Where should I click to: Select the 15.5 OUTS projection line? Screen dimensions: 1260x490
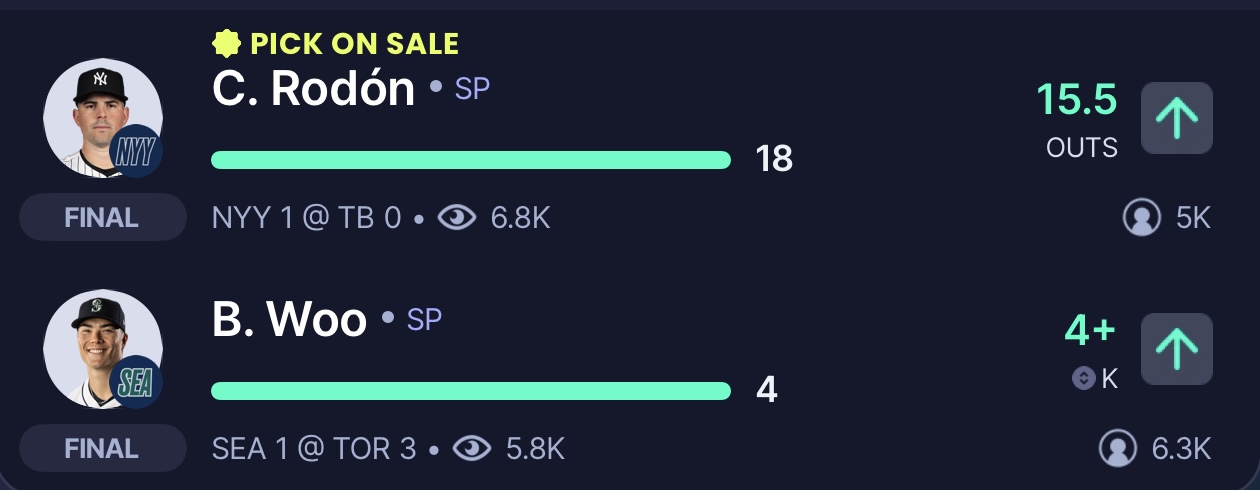click(x=1077, y=120)
